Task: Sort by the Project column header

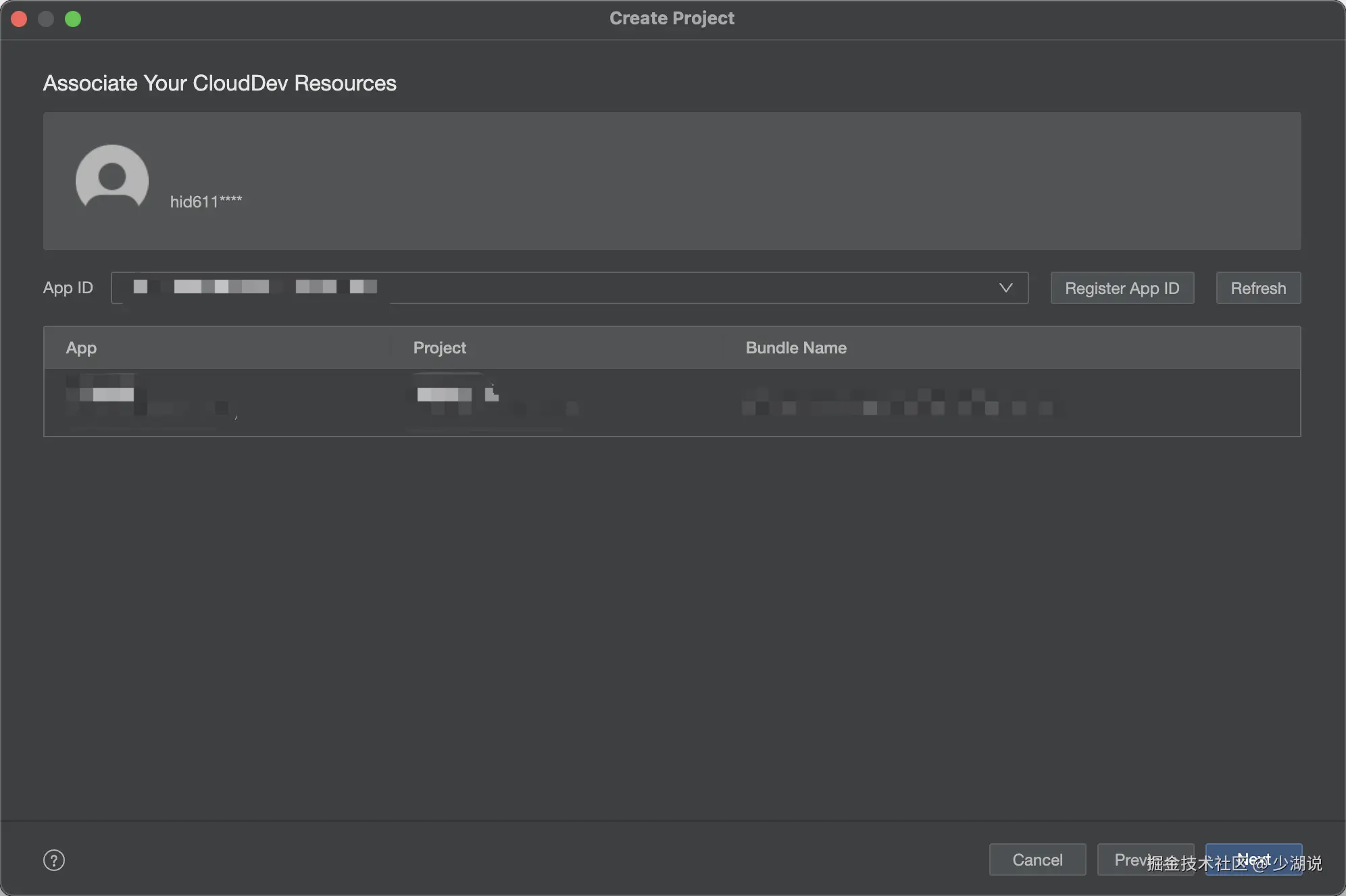Action: 439,348
